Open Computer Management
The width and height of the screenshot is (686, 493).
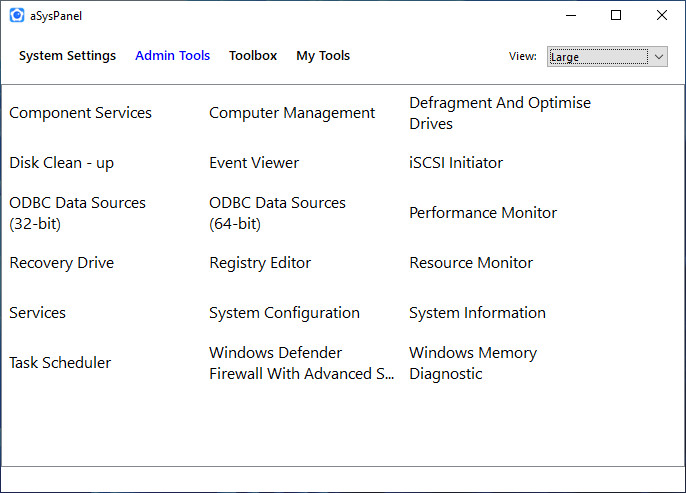click(292, 113)
